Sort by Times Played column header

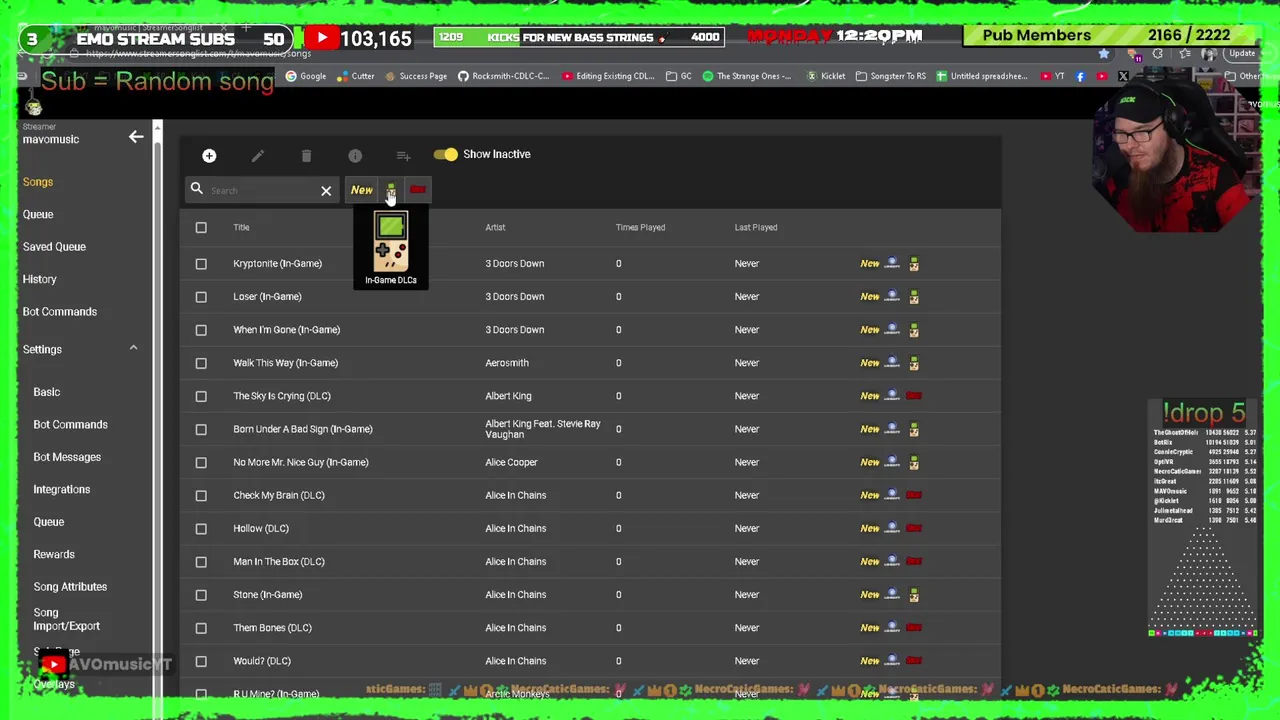[640, 227]
